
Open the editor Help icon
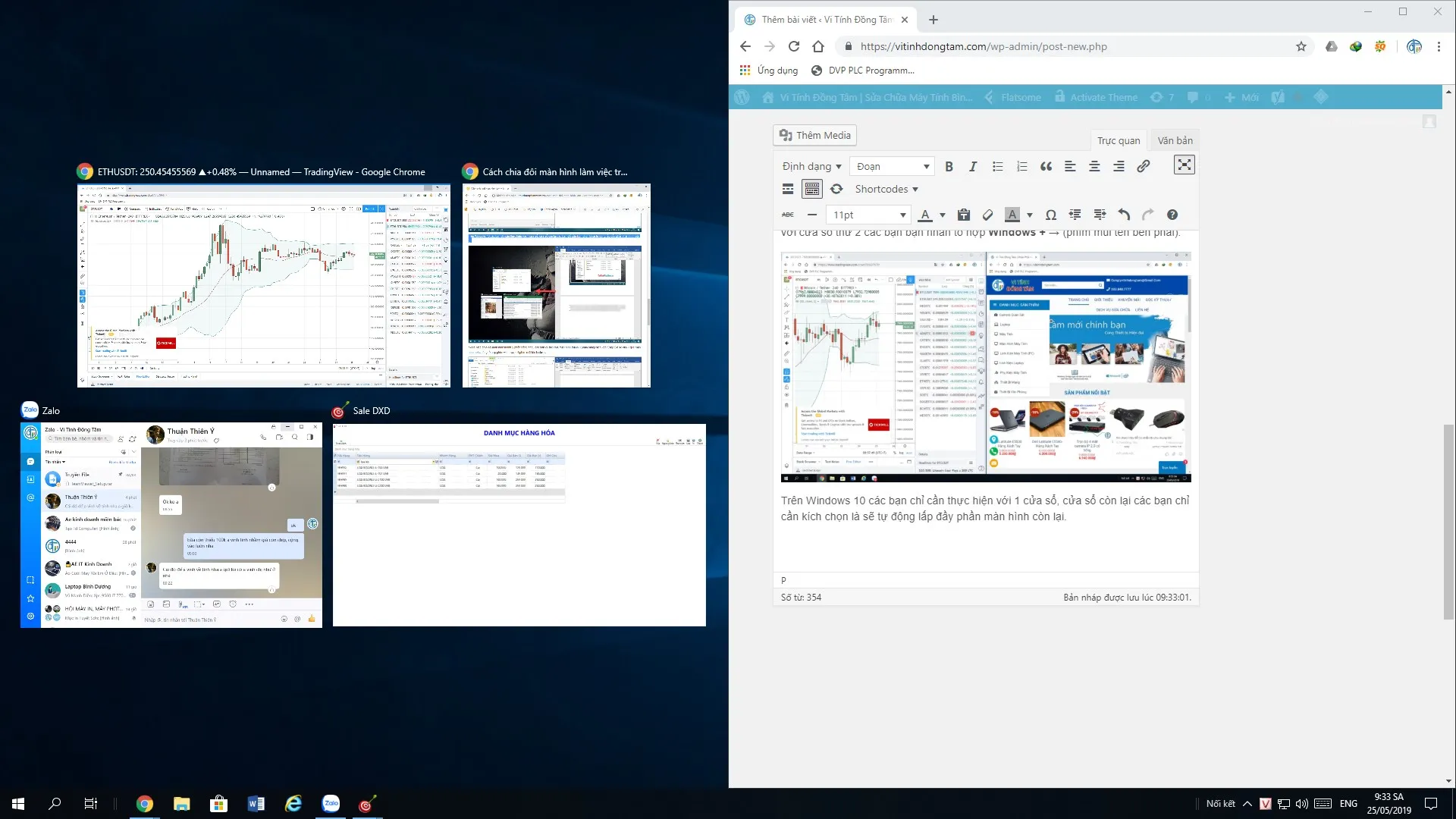point(1172,215)
